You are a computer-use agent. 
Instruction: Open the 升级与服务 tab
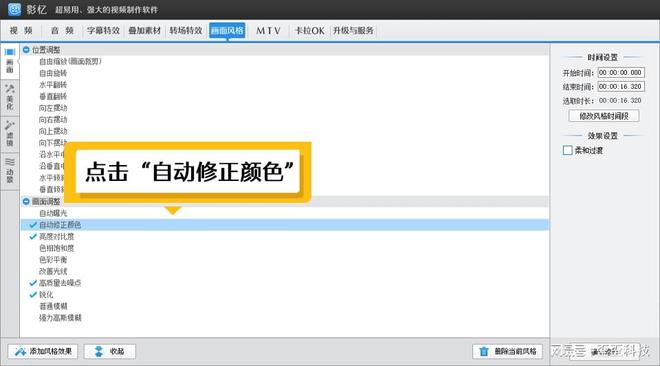[353, 31]
